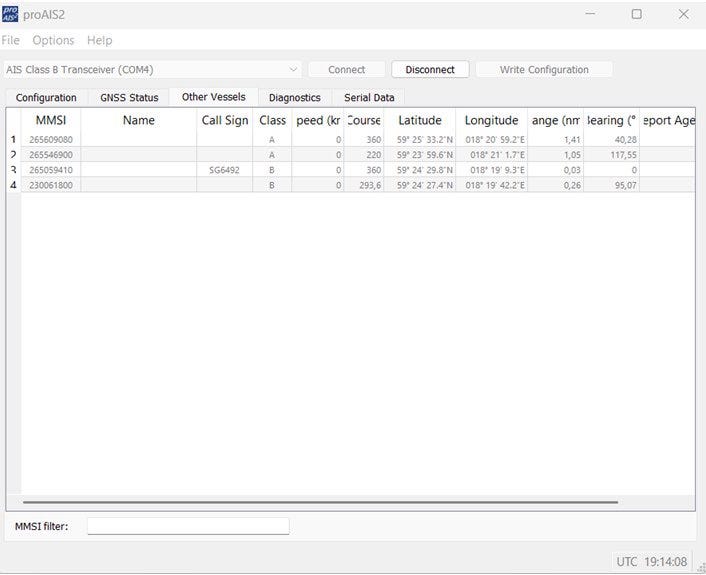This screenshot has height=575, width=706.
Task: Click latitude cell 59° 25' 33.2"N
Action: (420, 140)
